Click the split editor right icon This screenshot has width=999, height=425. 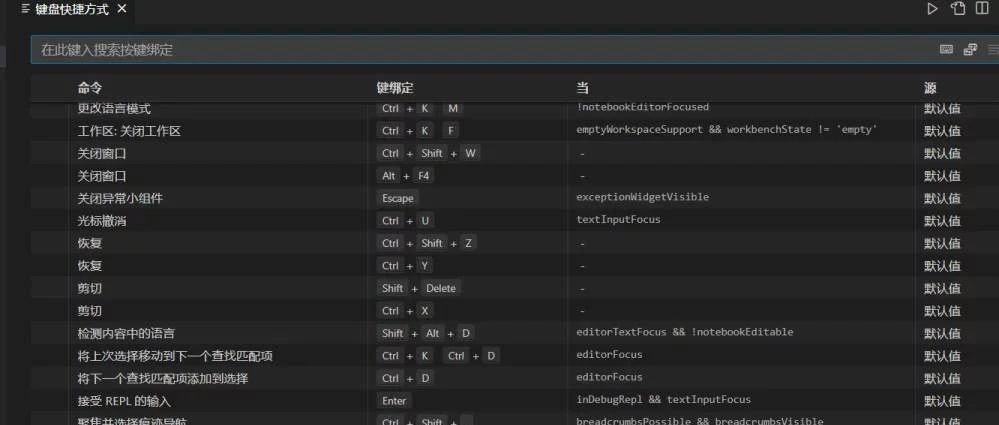[x=982, y=9]
